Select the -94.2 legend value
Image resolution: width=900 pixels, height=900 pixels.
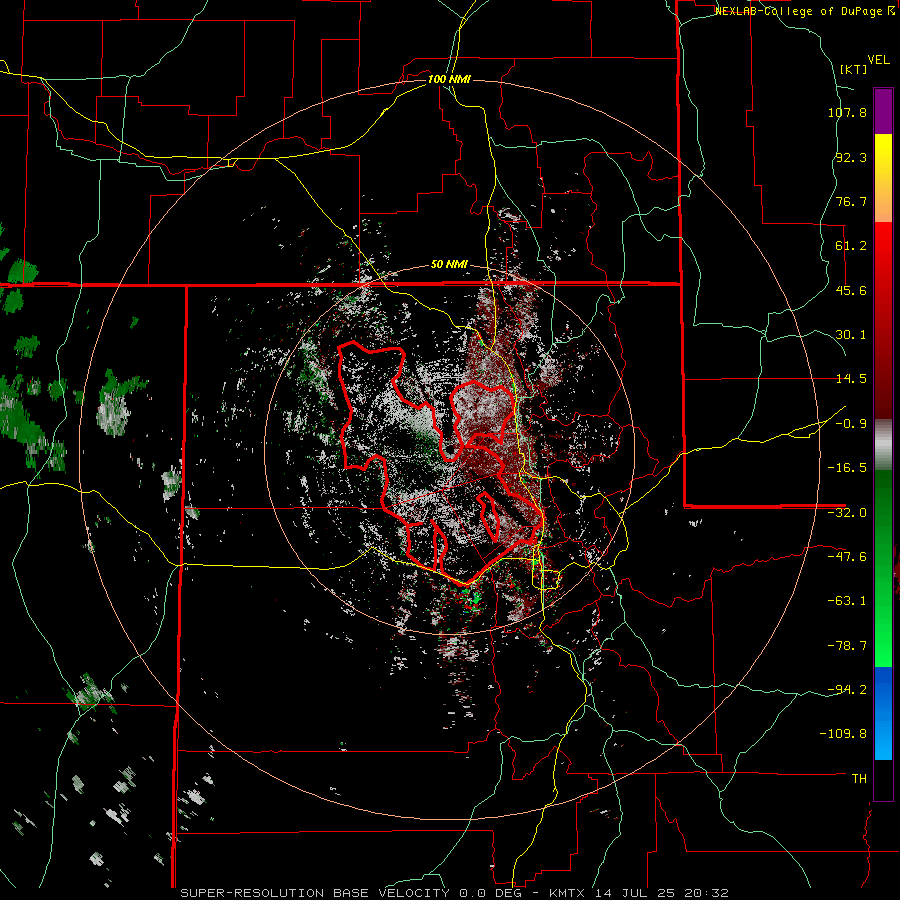[x=847, y=689]
